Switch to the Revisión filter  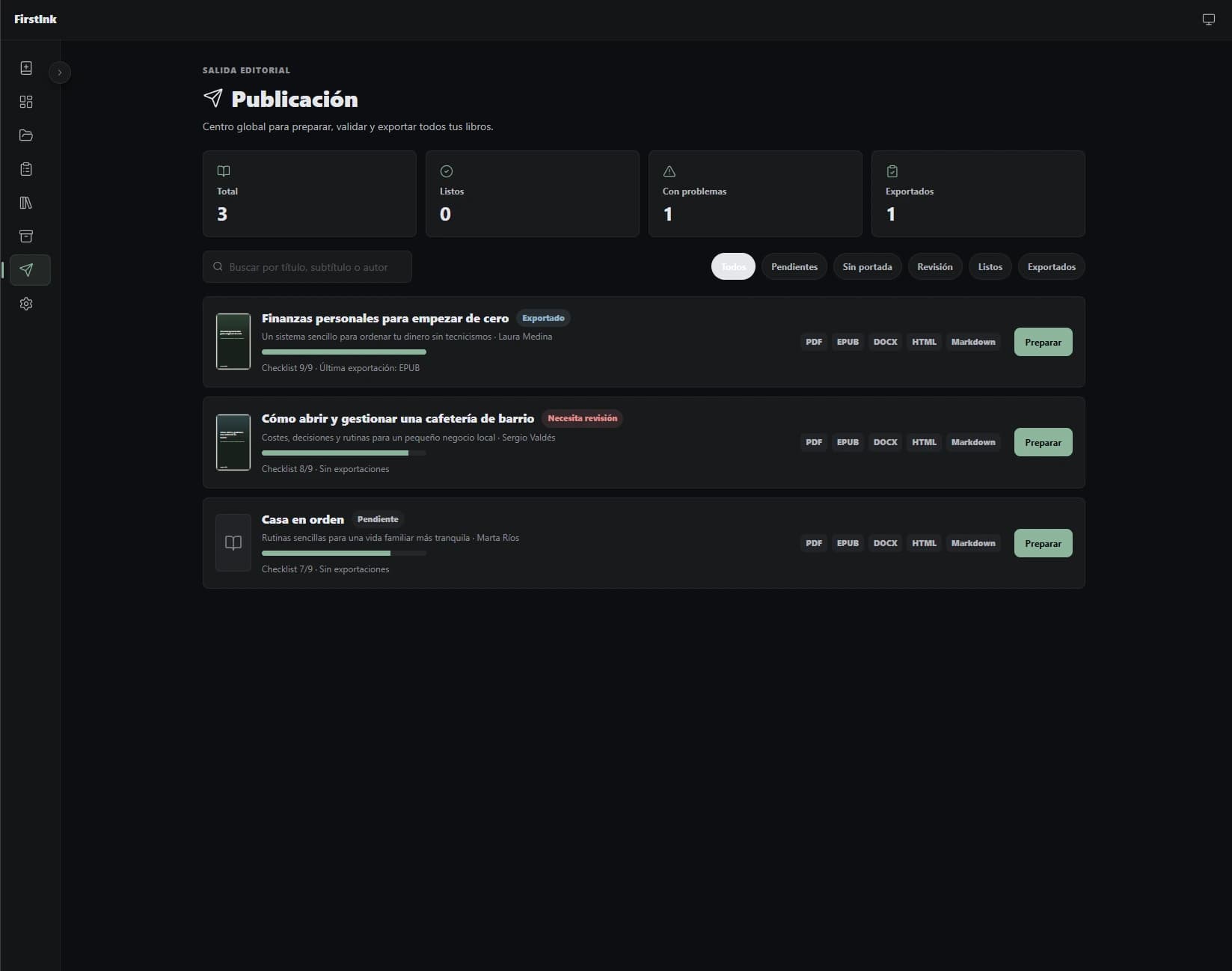(935, 267)
